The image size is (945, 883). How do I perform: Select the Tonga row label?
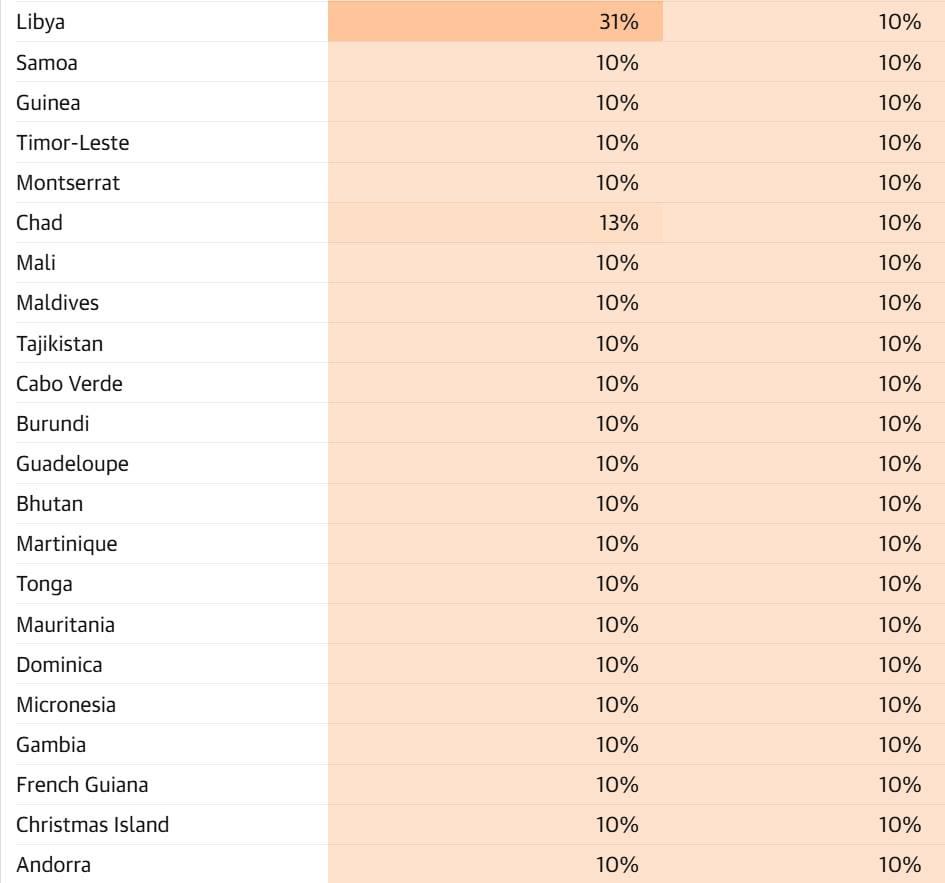[x=45, y=585]
